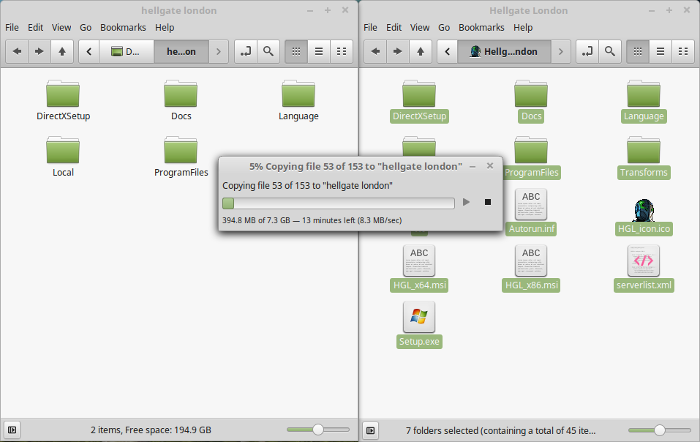Screen dimensions: 700x442
Task: Select DirectXSetup folder in right window
Action: 419,100
